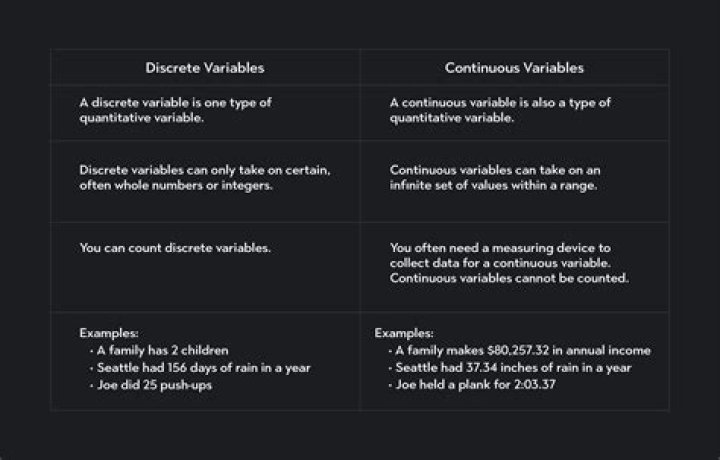Image resolution: width=720 pixels, height=460 pixels.
Task: Select the 'A family has 2 children' bullet
Action: [162, 350]
